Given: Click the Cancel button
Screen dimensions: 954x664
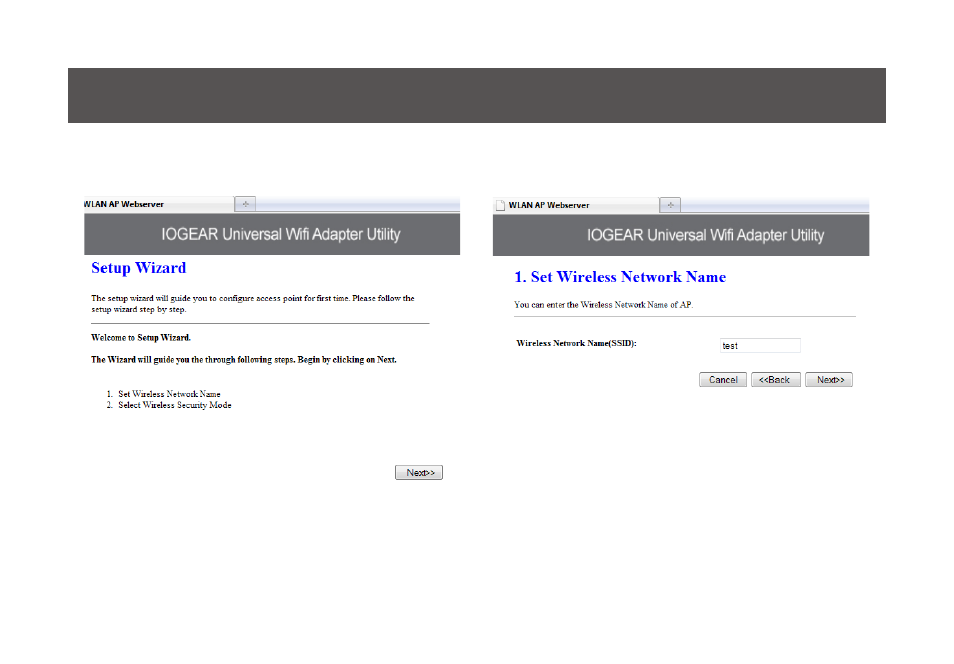Looking at the screenshot, I should (x=723, y=380).
